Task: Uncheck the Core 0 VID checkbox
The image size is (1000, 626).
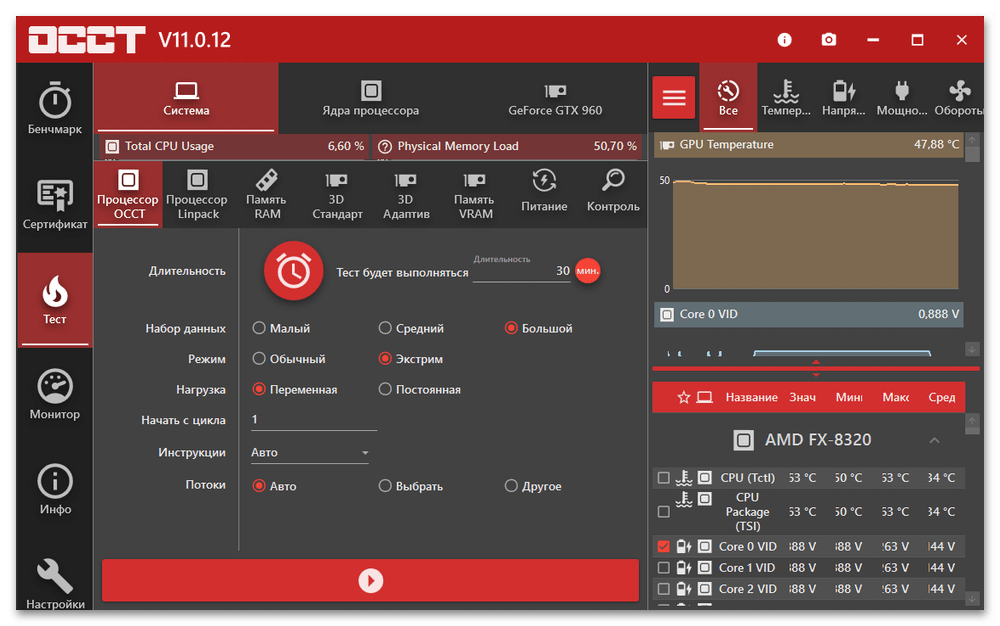Action: pyautogui.click(x=663, y=546)
